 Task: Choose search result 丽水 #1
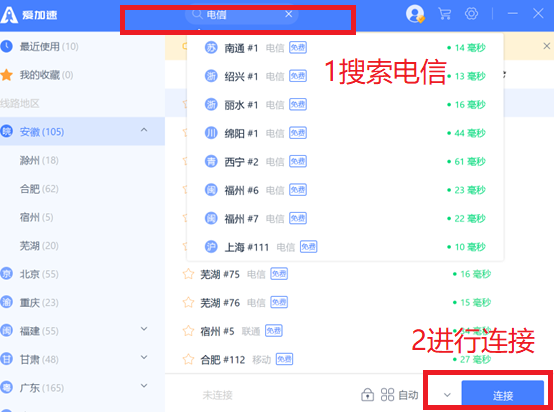coord(345,105)
